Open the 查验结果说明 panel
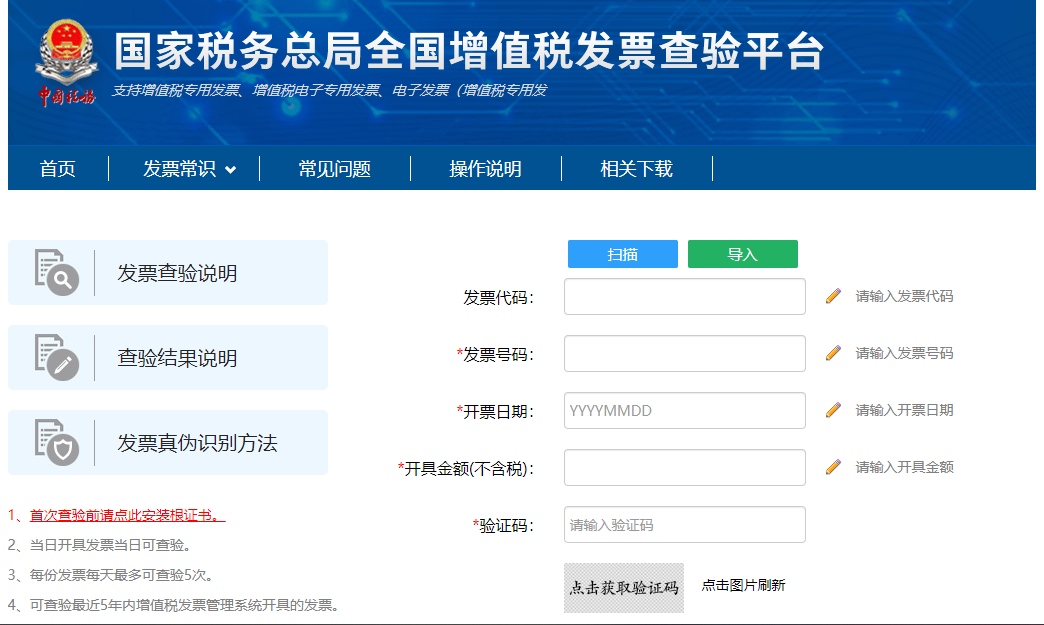1044x625 pixels. (x=168, y=357)
